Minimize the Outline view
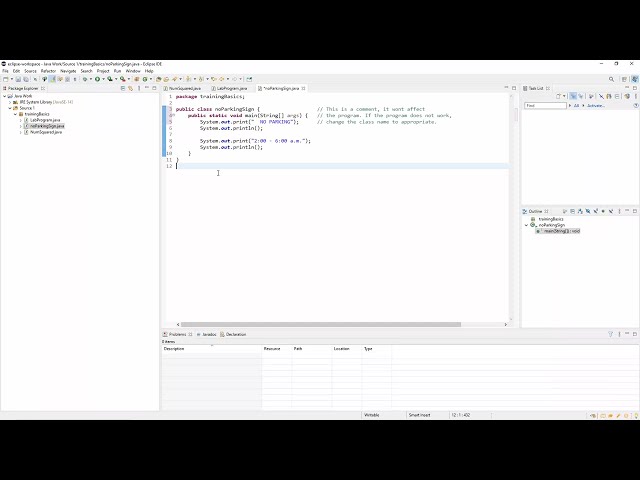640x480 pixels. [627, 211]
